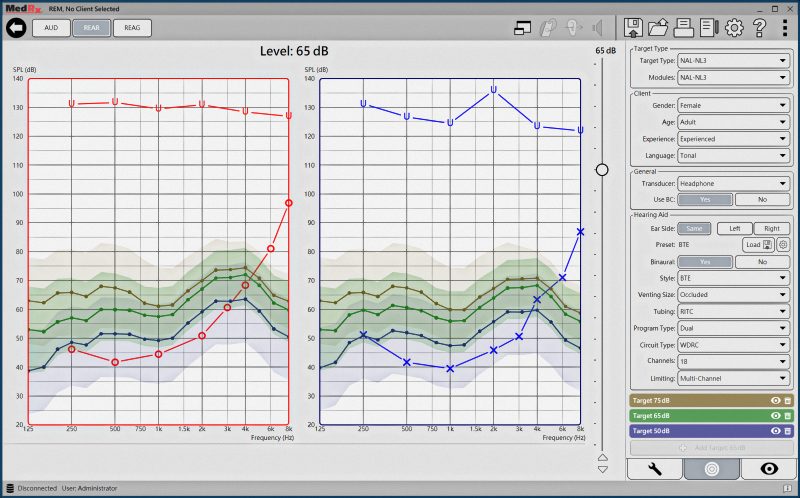Open preset settings gear beside Load
800x498 pixels.
783,245
